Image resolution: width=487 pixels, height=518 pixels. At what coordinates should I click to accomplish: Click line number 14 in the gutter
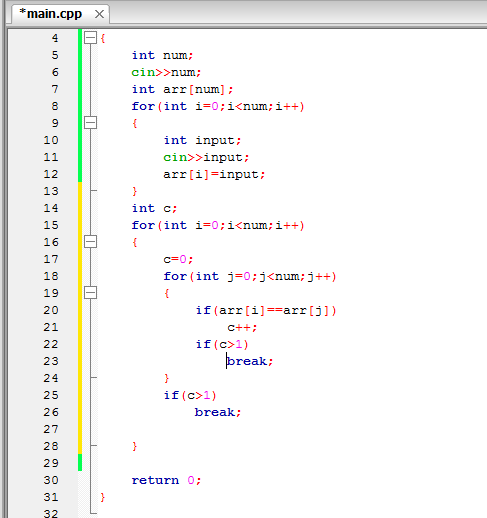[x=51, y=208]
